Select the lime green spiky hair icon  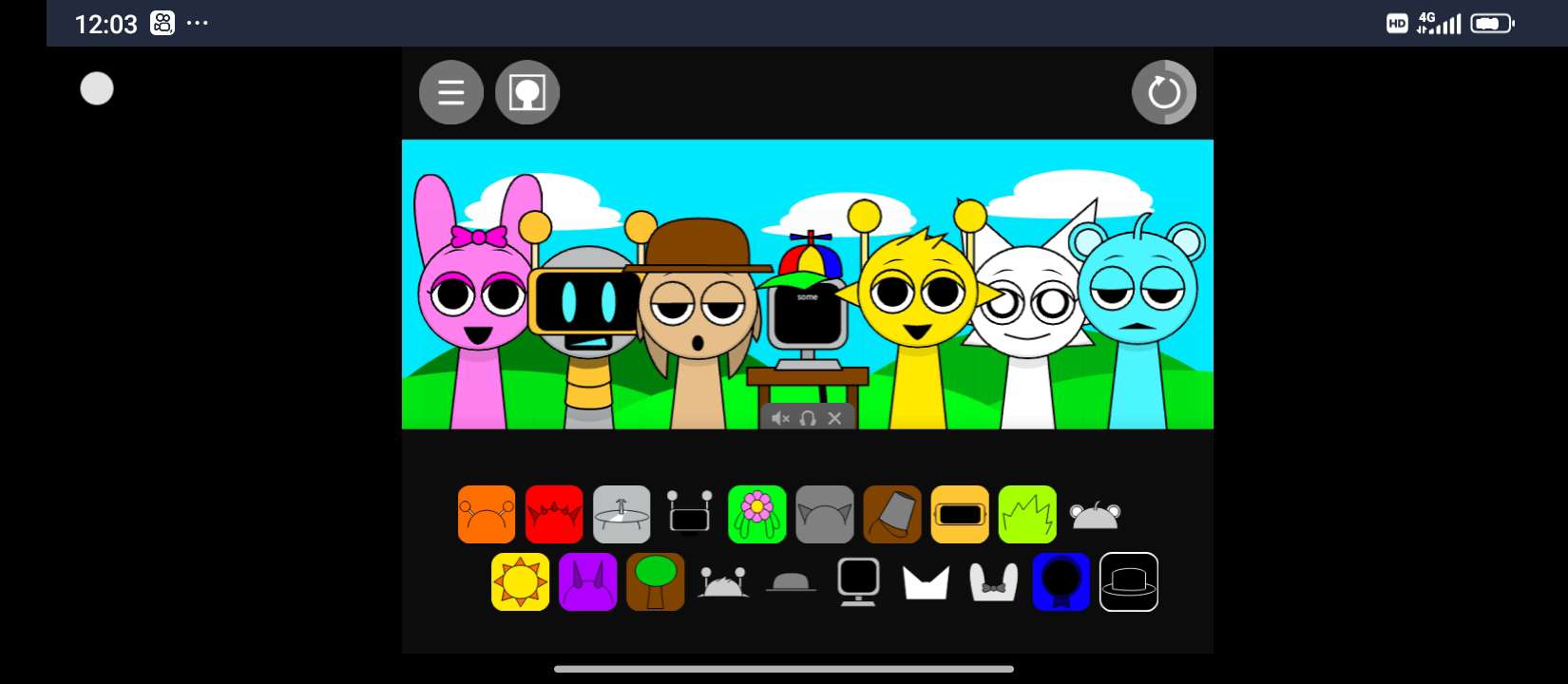pos(1027,514)
